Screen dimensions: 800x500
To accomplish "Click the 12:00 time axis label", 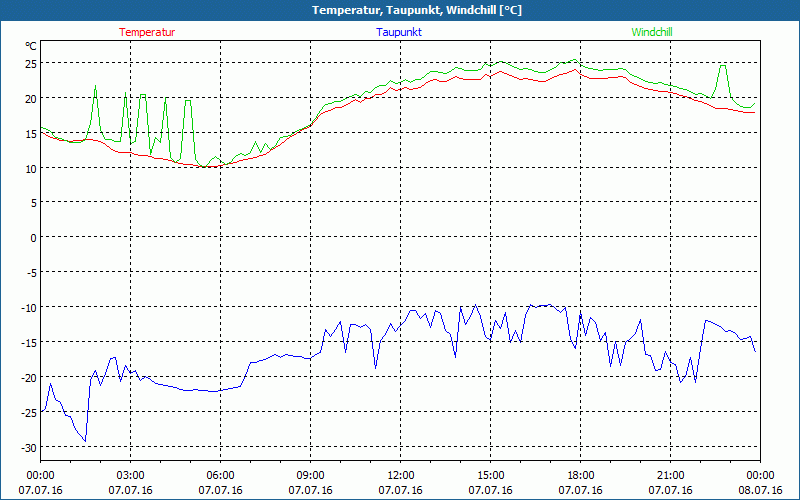I will click(401, 476).
